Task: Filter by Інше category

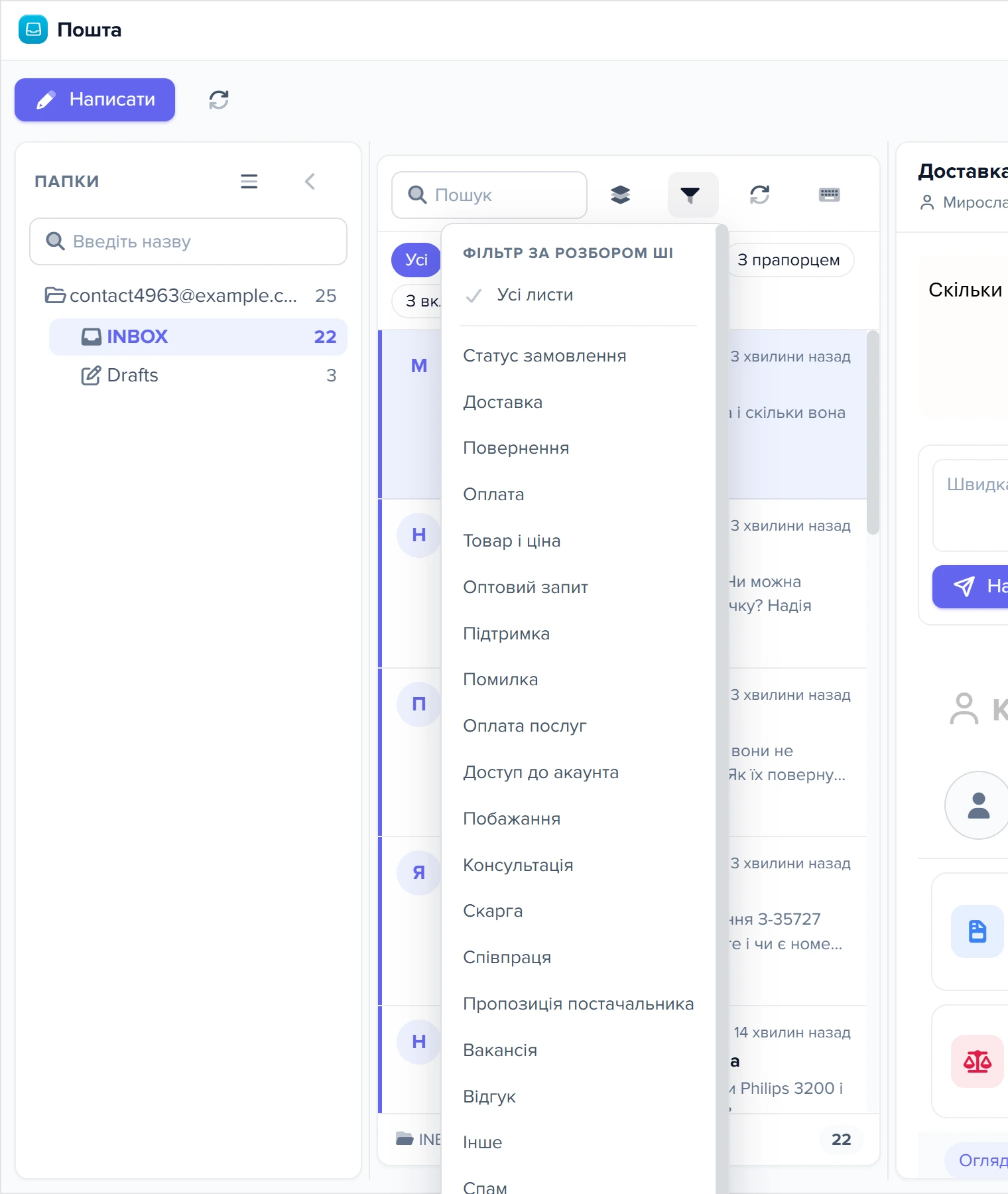Action: pos(578,1143)
